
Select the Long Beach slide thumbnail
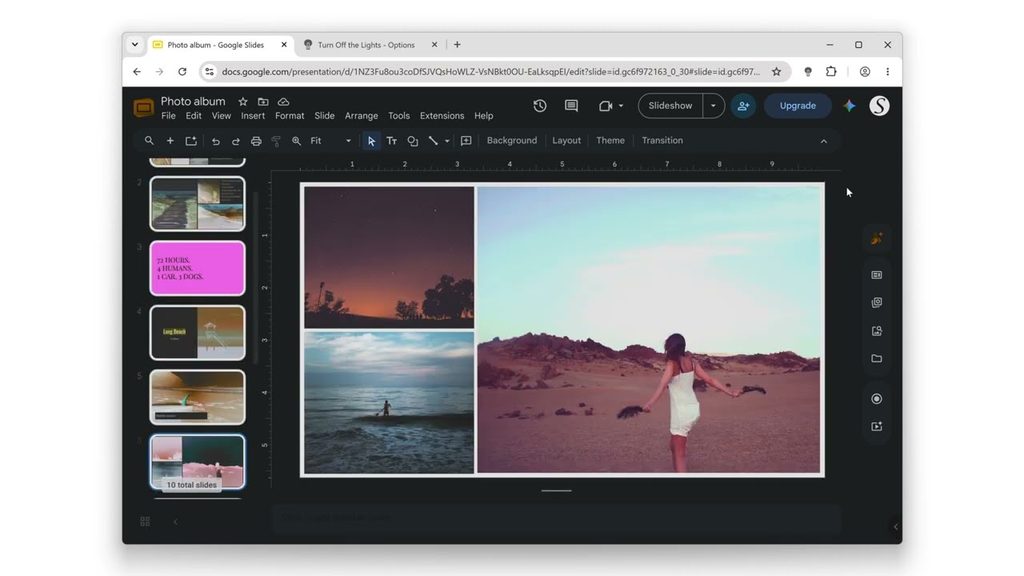(x=197, y=332)
